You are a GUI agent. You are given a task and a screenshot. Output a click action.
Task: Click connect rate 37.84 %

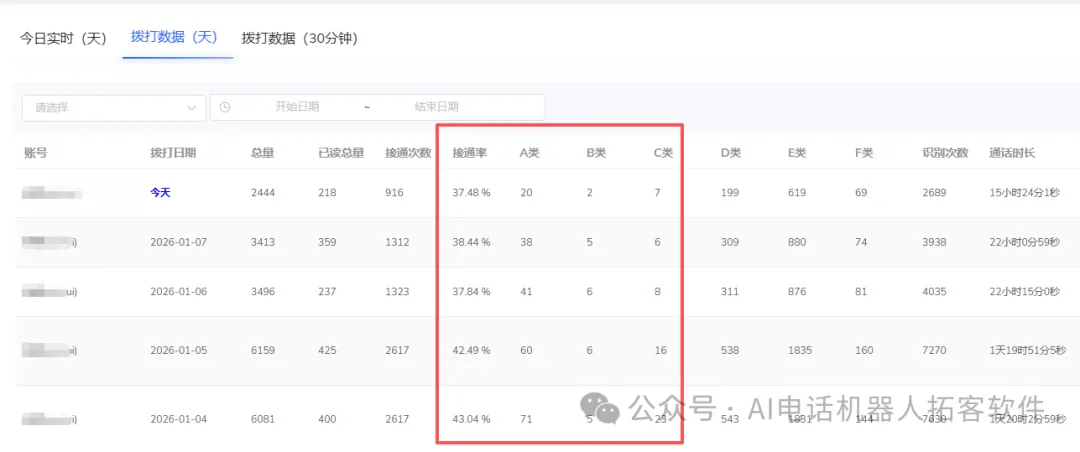pyautogui.click(x=471, y=292)
